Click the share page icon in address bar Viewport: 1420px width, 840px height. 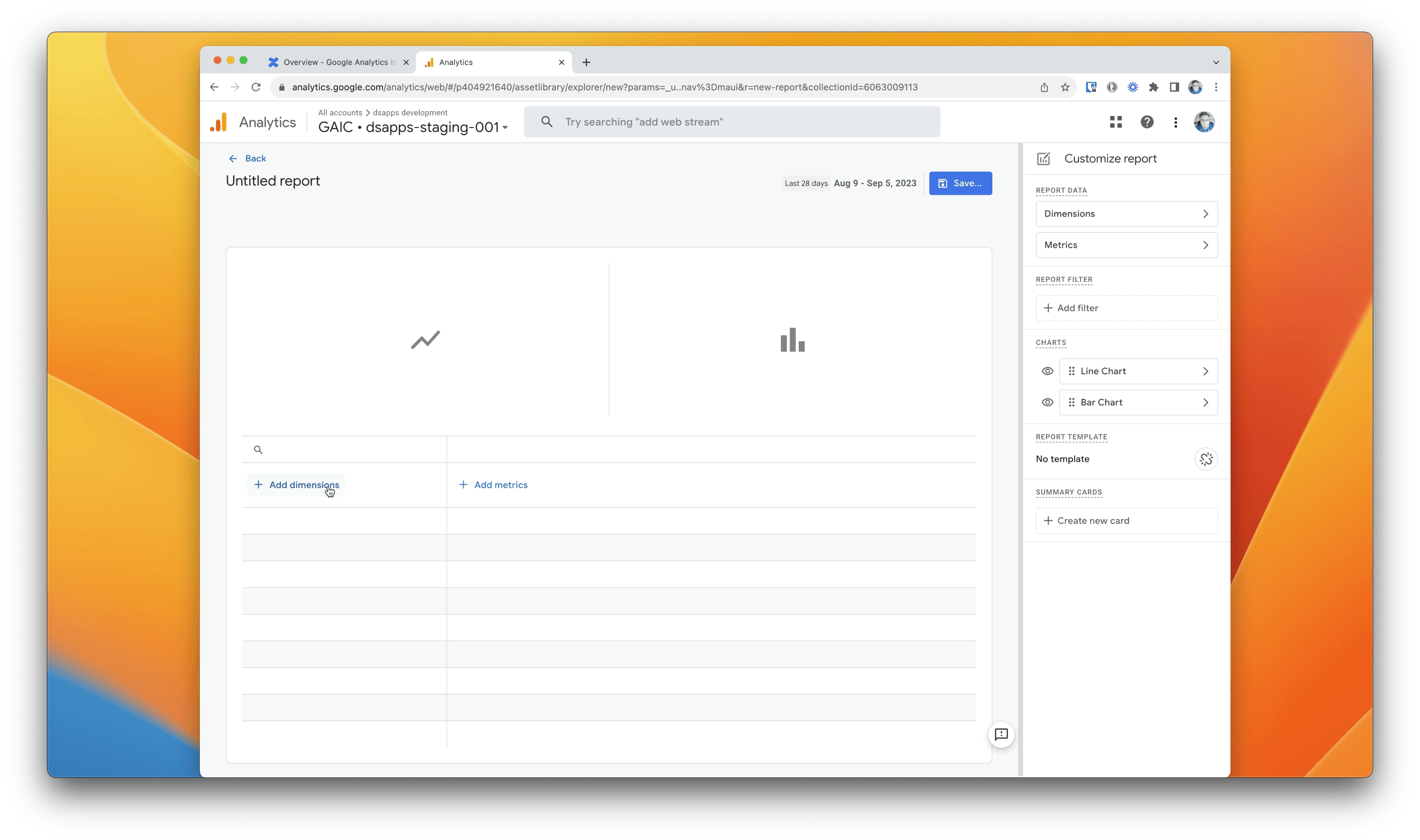pos(1044,87)
